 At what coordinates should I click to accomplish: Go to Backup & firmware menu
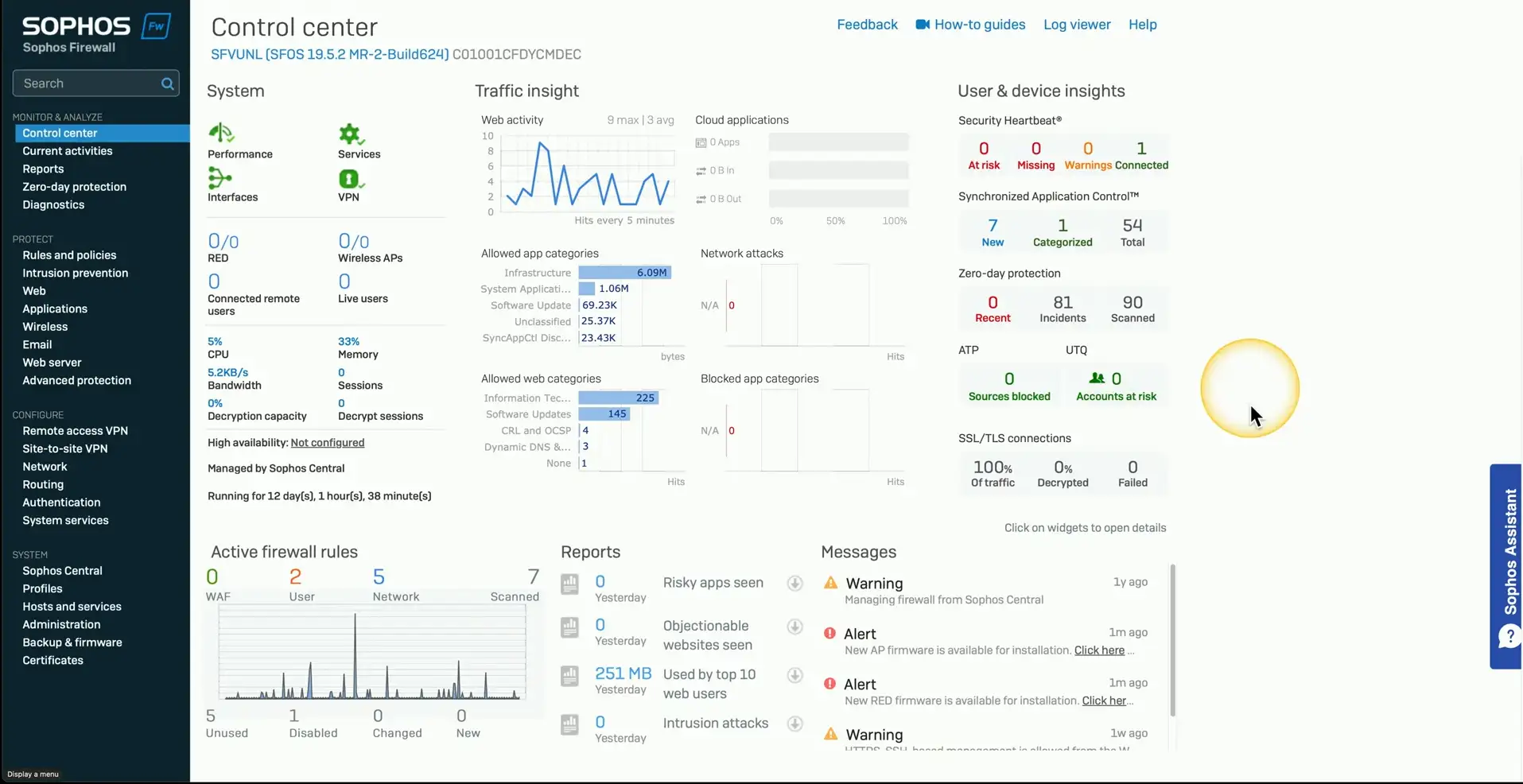tap(72, 642)
